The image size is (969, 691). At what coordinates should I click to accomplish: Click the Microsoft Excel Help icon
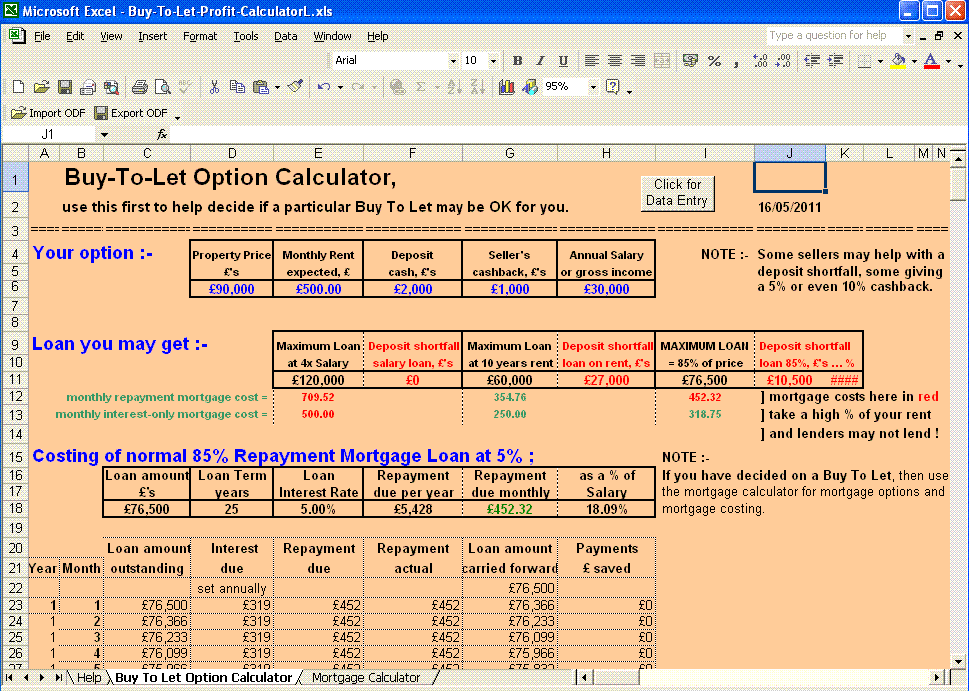click(x=612, y=87)
